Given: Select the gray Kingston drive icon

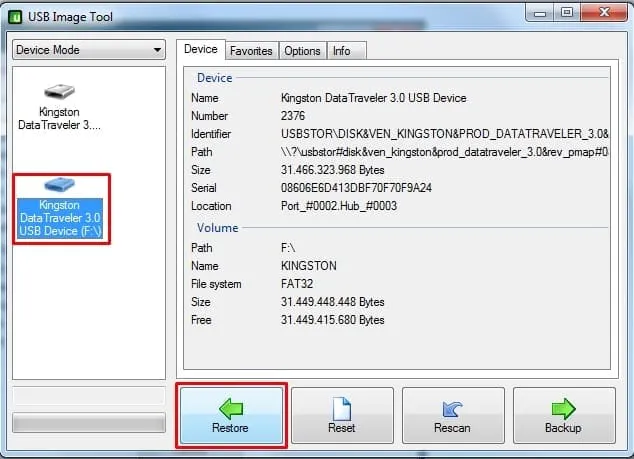Looking at the screenshot, I should tap(59, 91).
